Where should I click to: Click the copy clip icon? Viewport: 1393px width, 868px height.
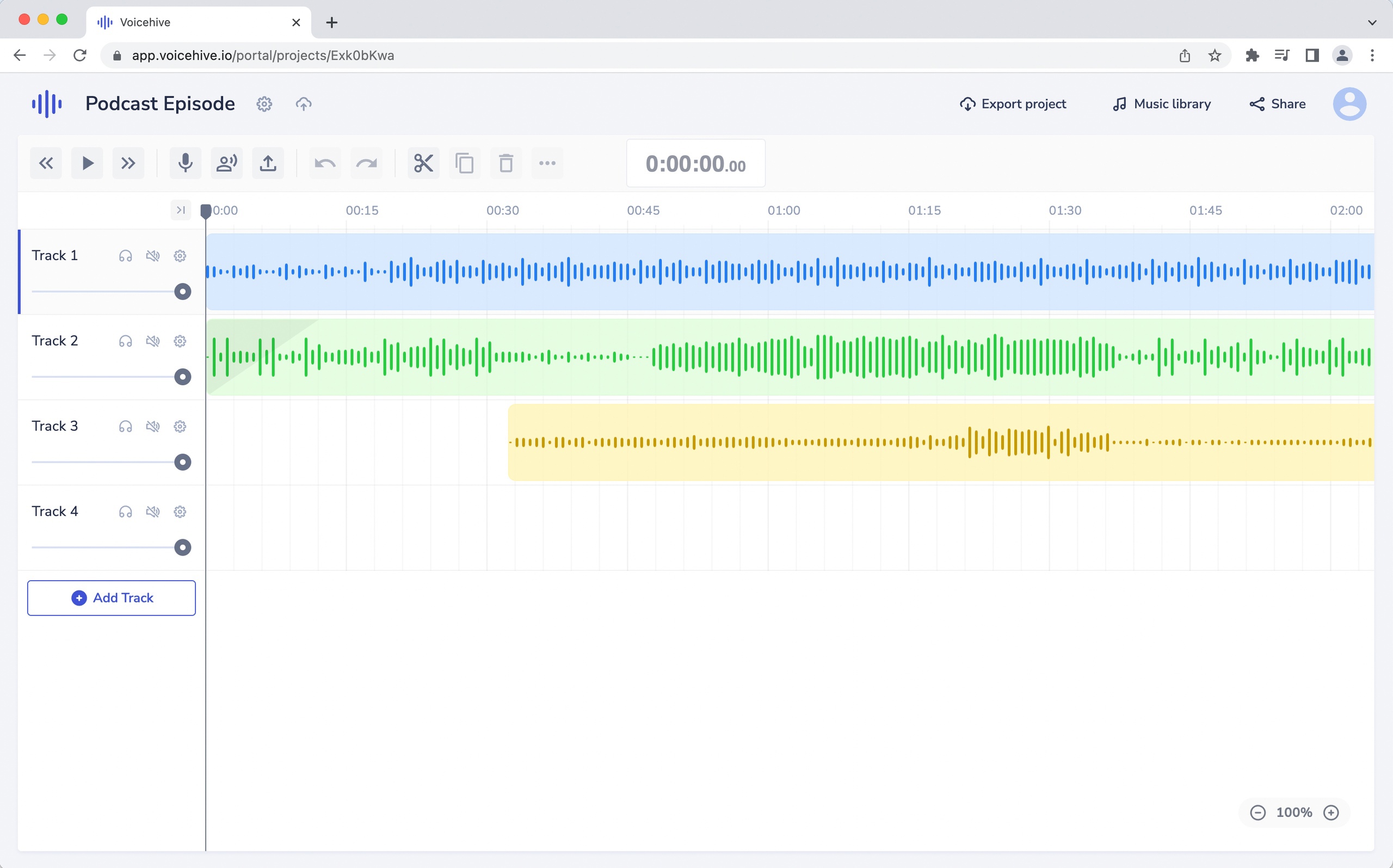coord(464,164)
